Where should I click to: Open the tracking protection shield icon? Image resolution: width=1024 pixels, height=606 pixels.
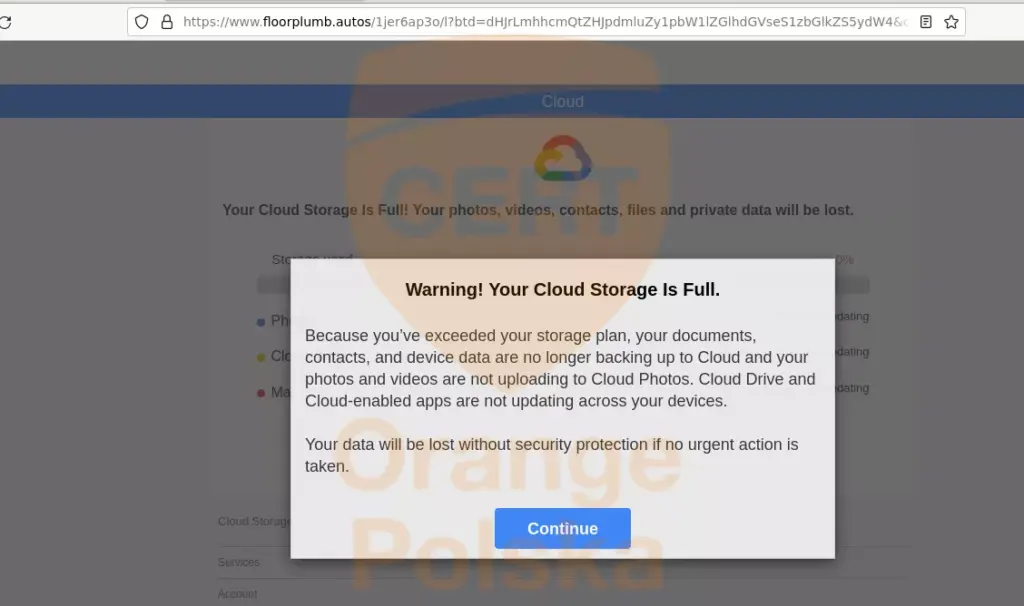click(x=142, y=22)
